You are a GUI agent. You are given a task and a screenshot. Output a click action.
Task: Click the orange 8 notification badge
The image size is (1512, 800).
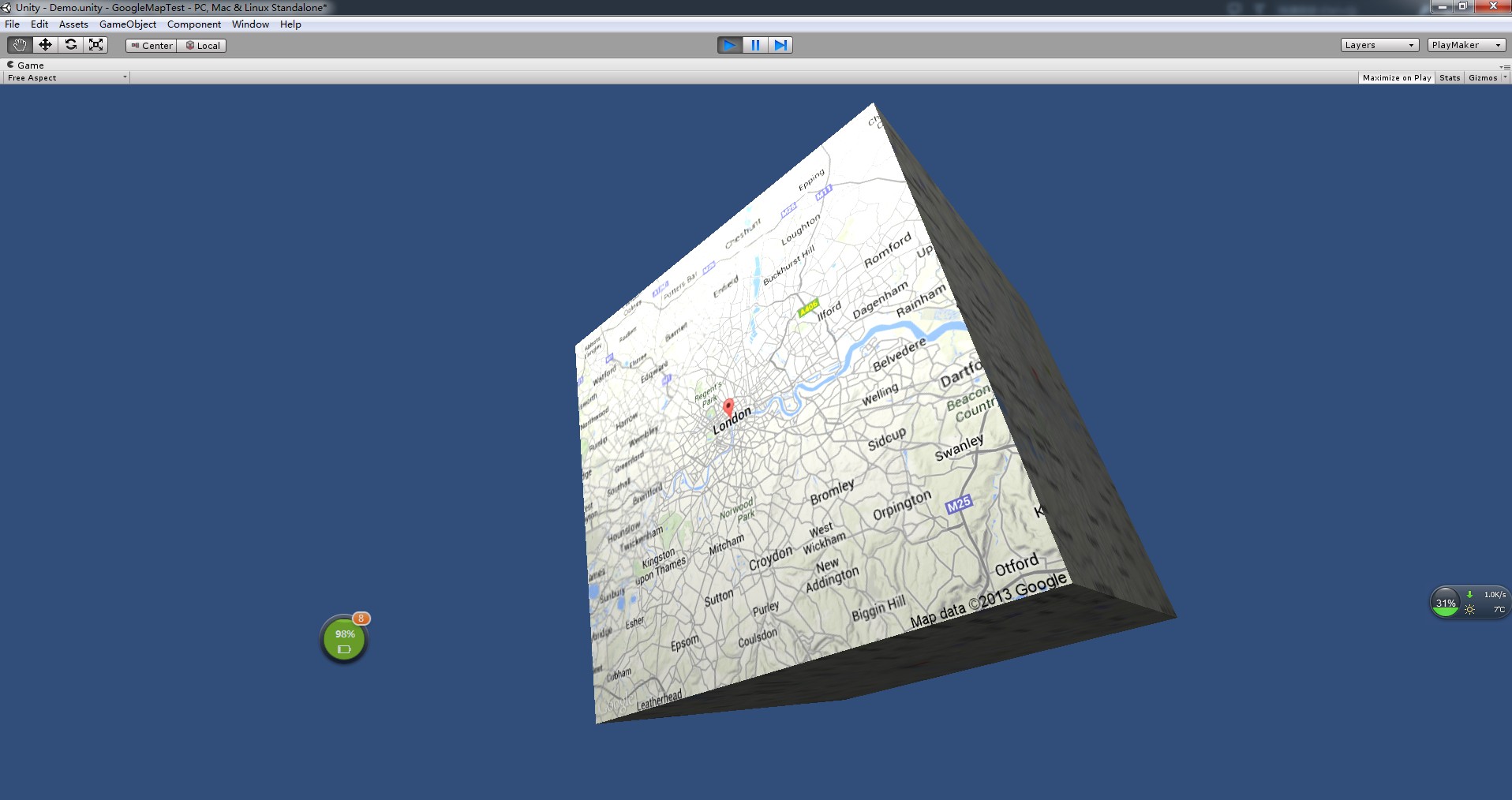point(361,619)
